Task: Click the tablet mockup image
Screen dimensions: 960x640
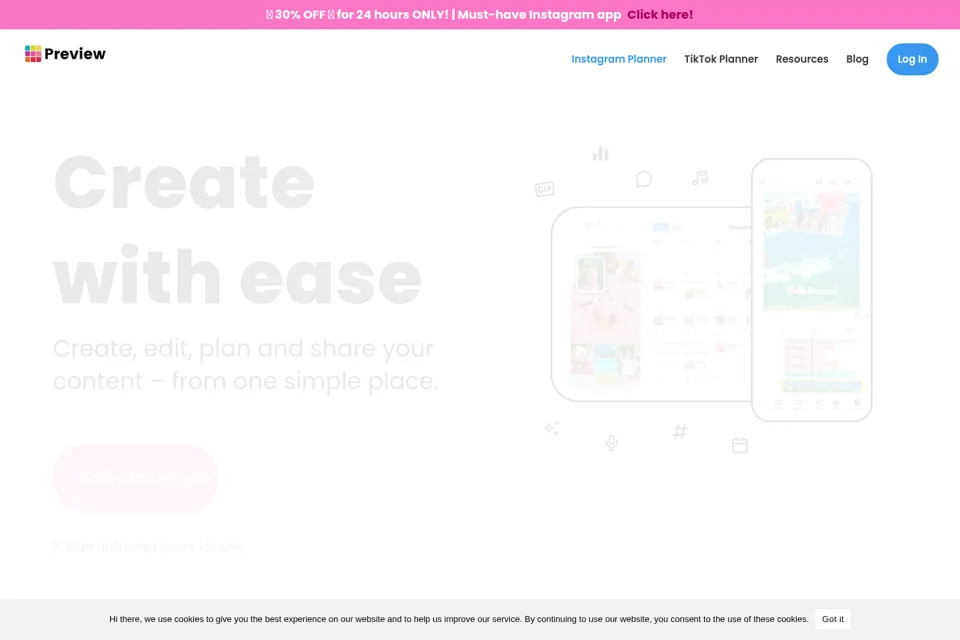Action: click(x=651, y=304)
